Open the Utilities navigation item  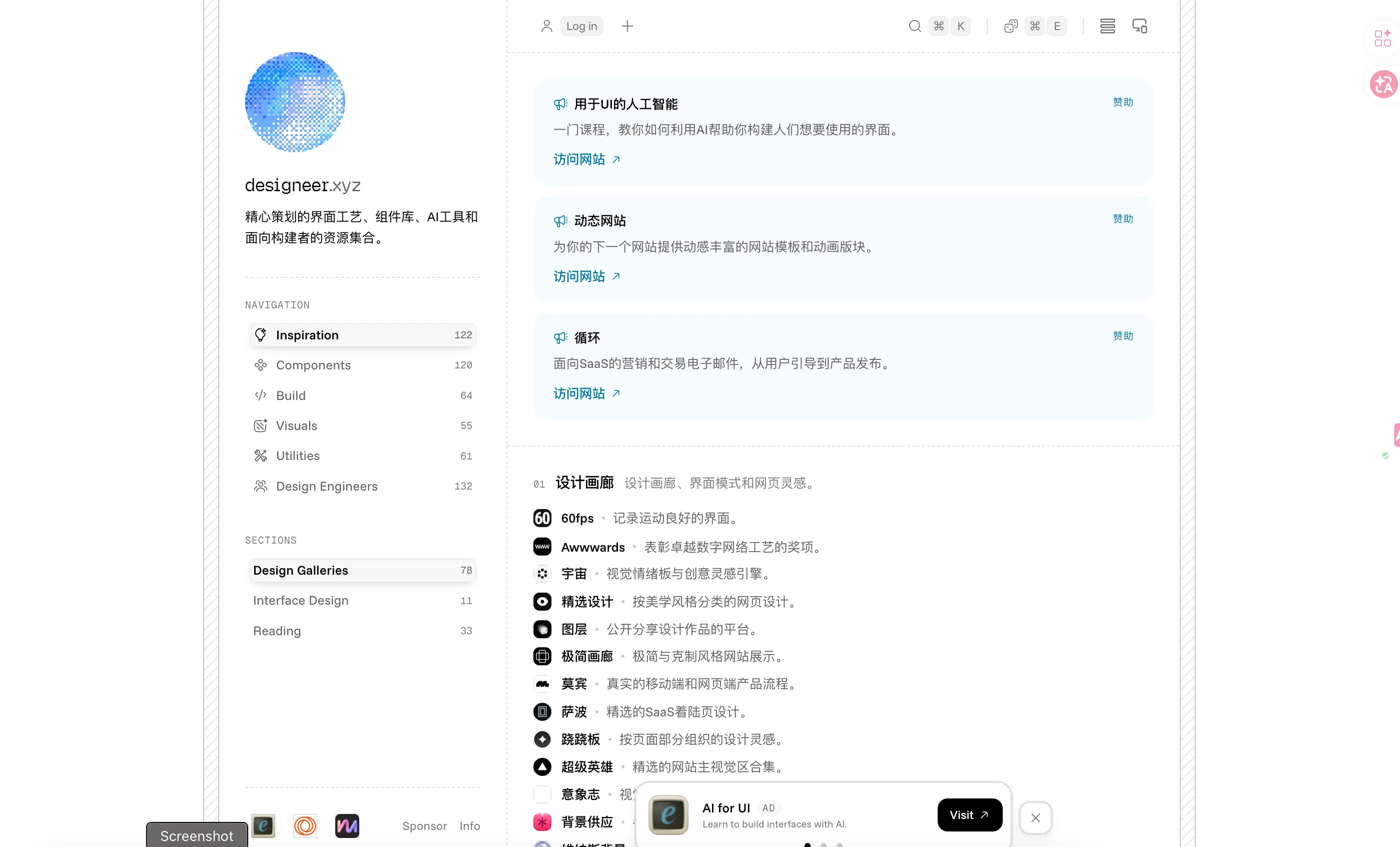[x=362, y=456]
